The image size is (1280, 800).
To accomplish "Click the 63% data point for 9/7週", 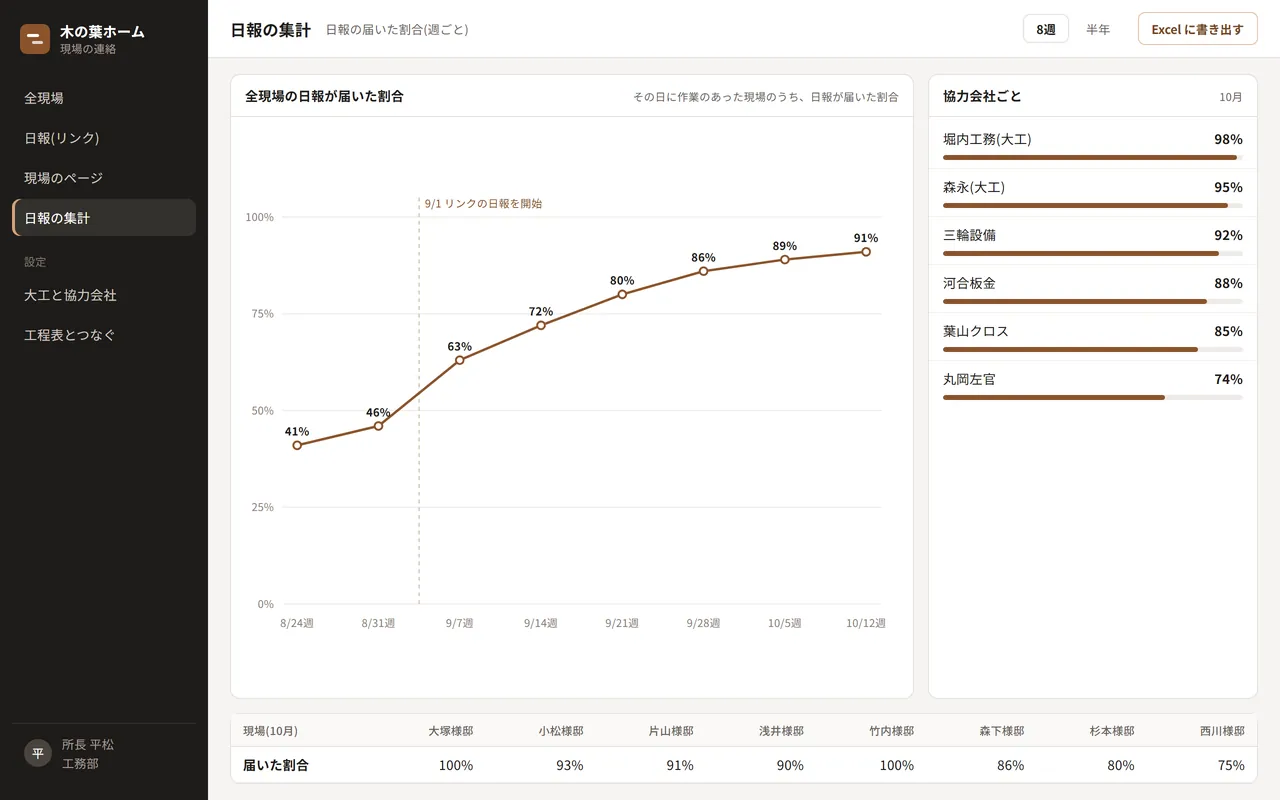I will click(460, 360).
